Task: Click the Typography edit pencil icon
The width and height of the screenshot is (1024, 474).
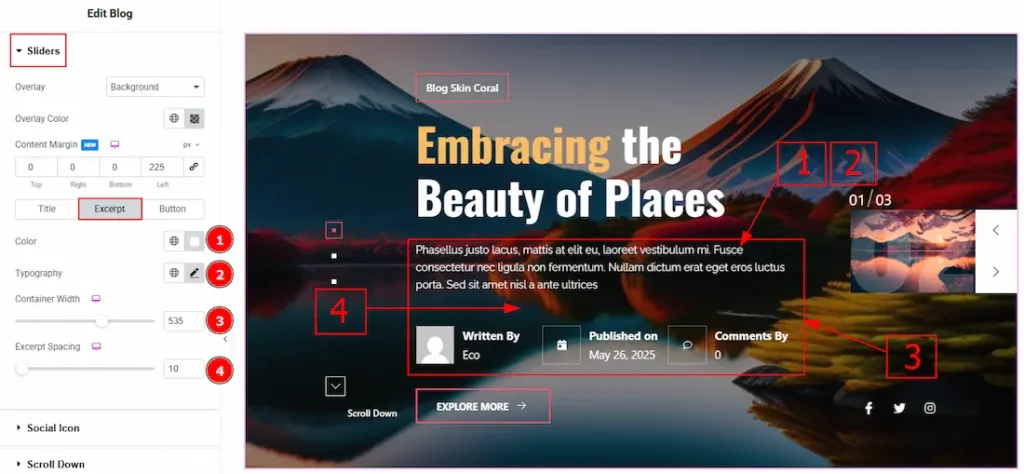Action: [194, 273]
